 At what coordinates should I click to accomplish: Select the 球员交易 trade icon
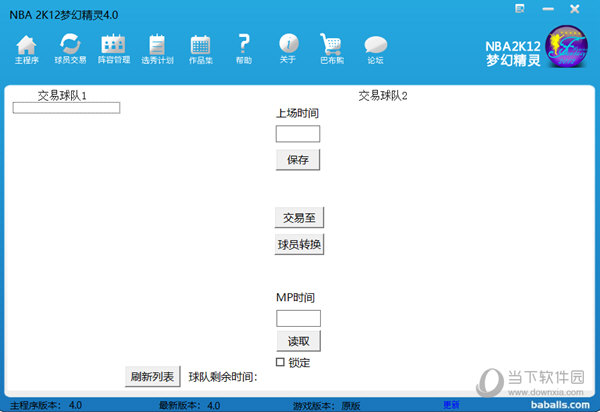pos(70,49)
